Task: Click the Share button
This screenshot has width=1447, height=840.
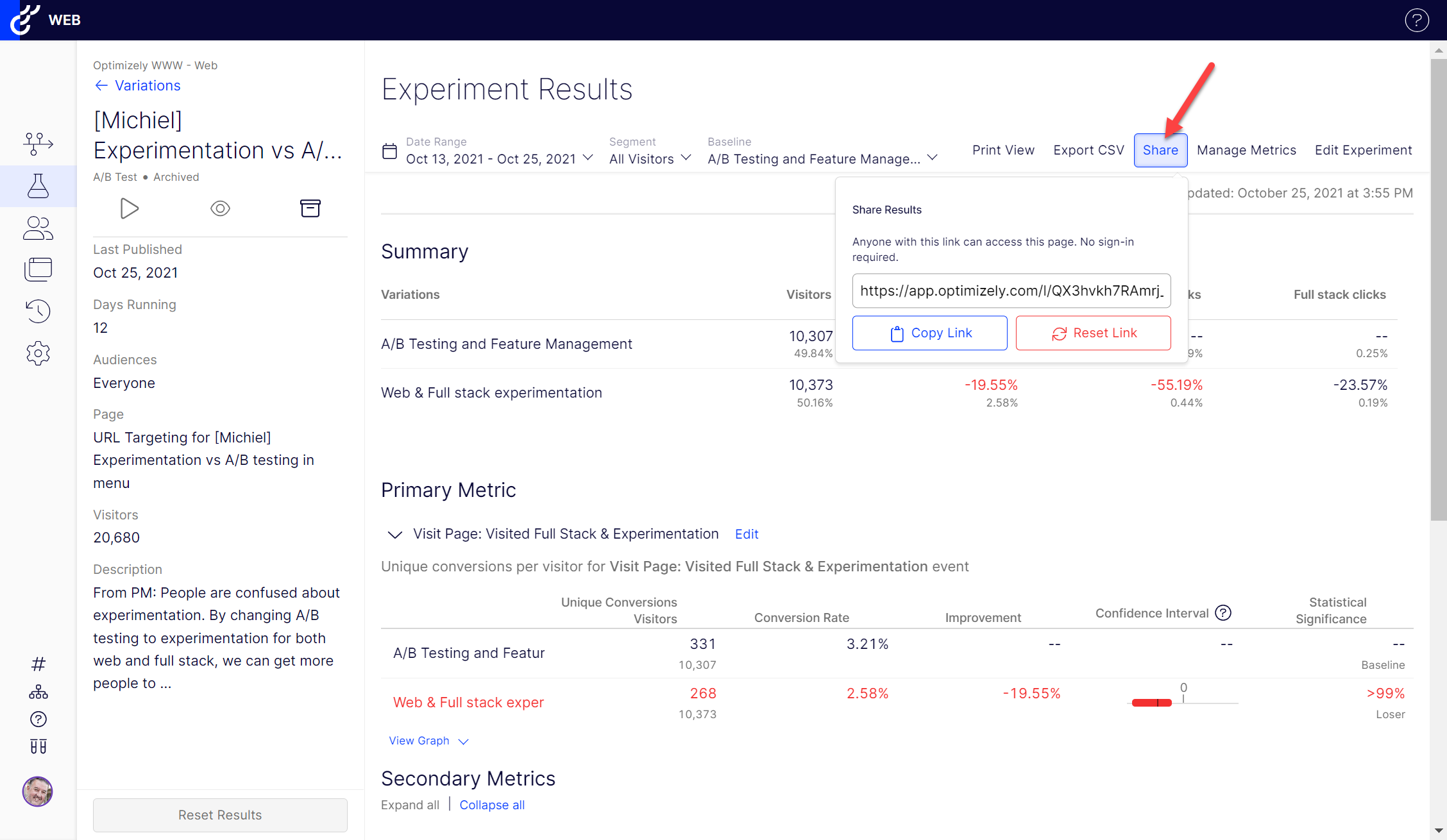Action: pos(1160,150)
